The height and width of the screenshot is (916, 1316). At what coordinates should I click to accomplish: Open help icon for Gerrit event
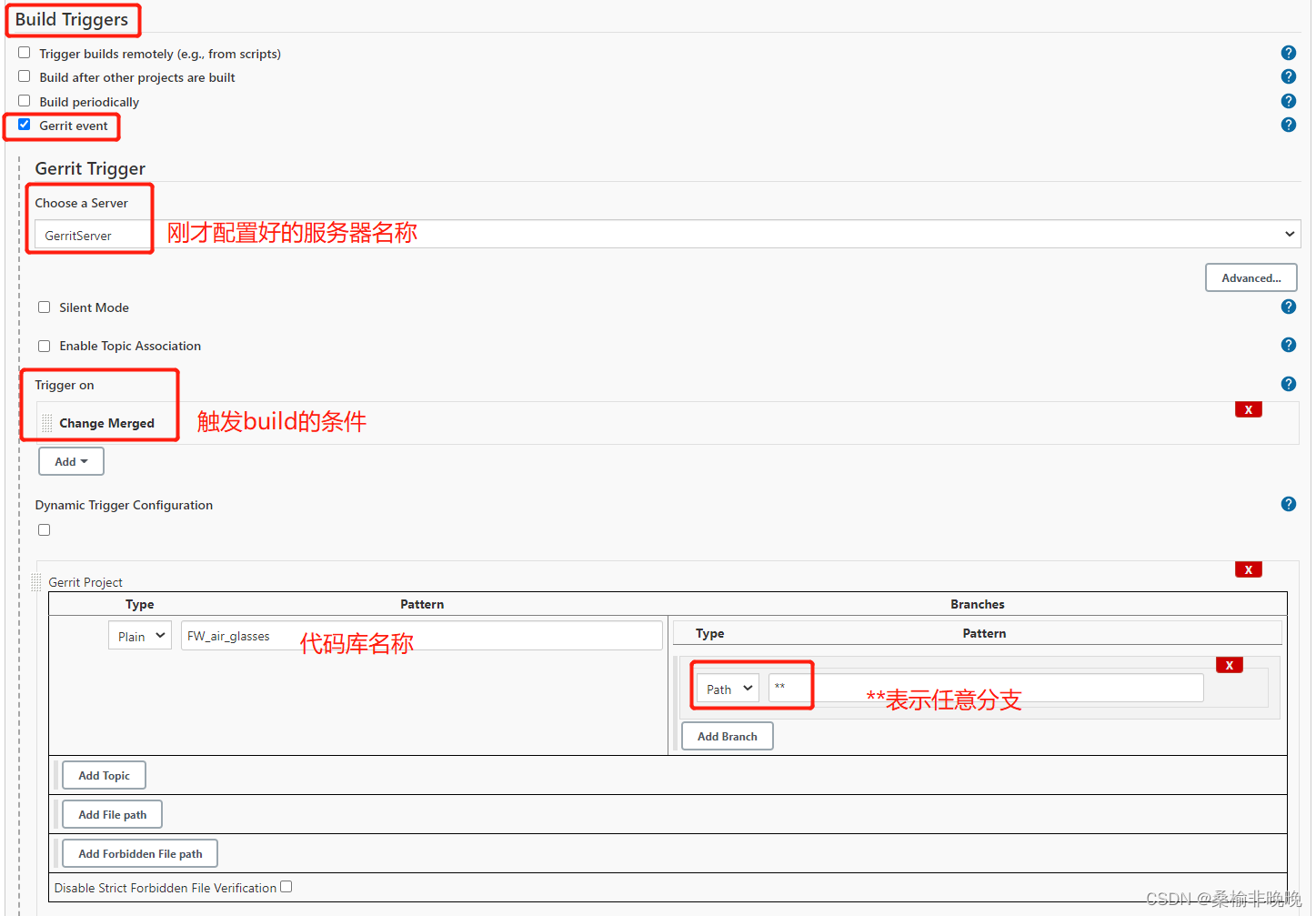1288,125
